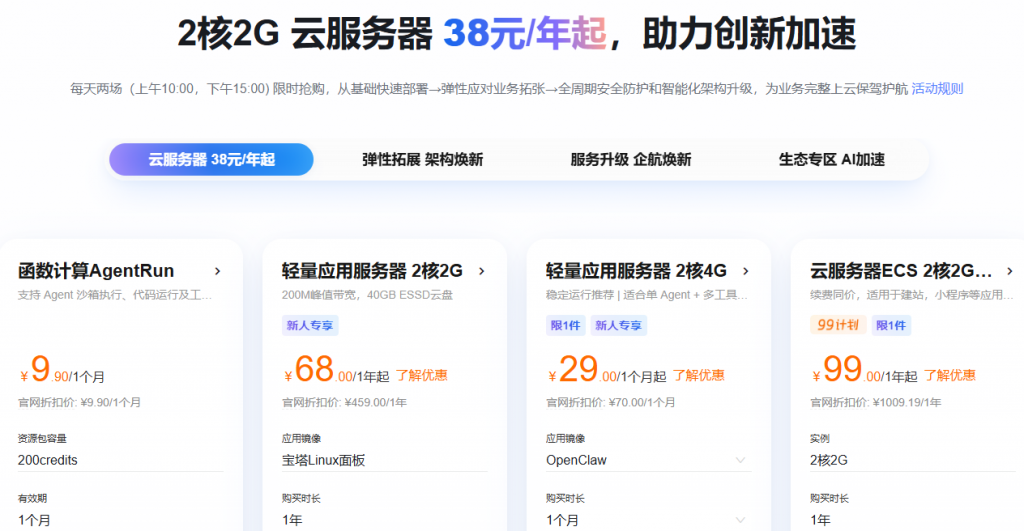Click the 限1件 tag on ECS card

coord(891,325)
